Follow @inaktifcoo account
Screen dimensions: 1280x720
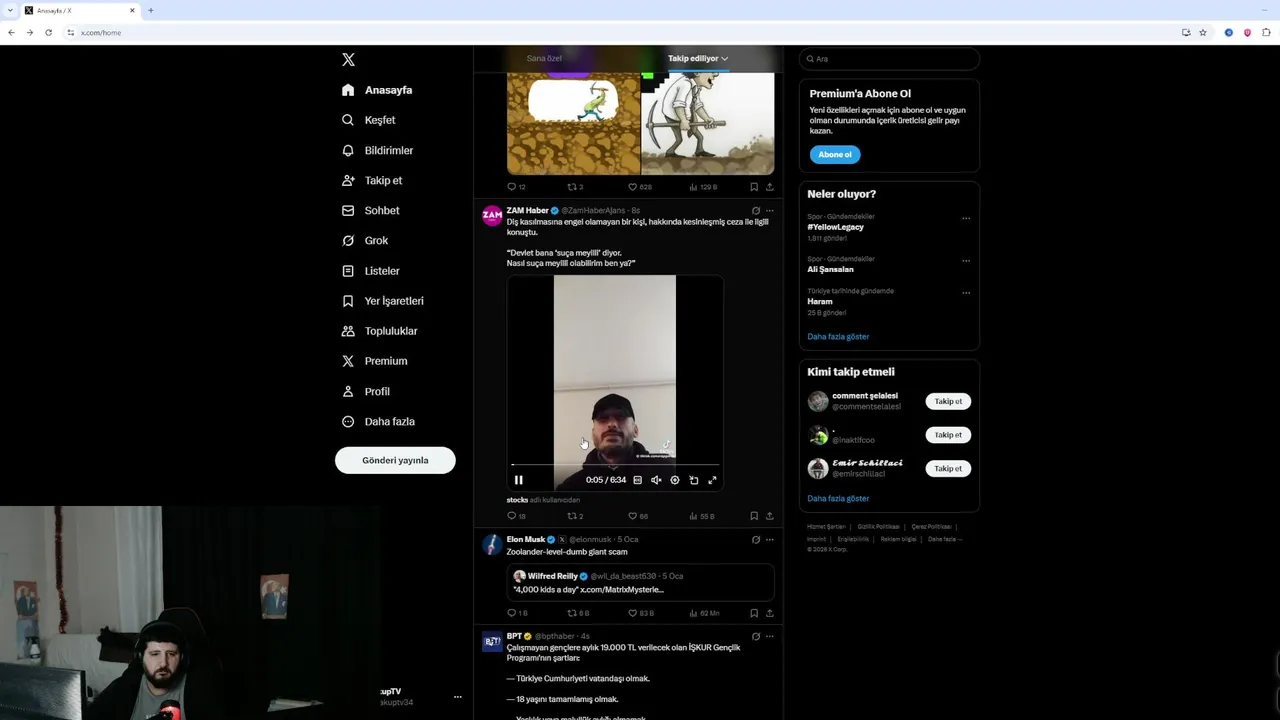[948, 435]
